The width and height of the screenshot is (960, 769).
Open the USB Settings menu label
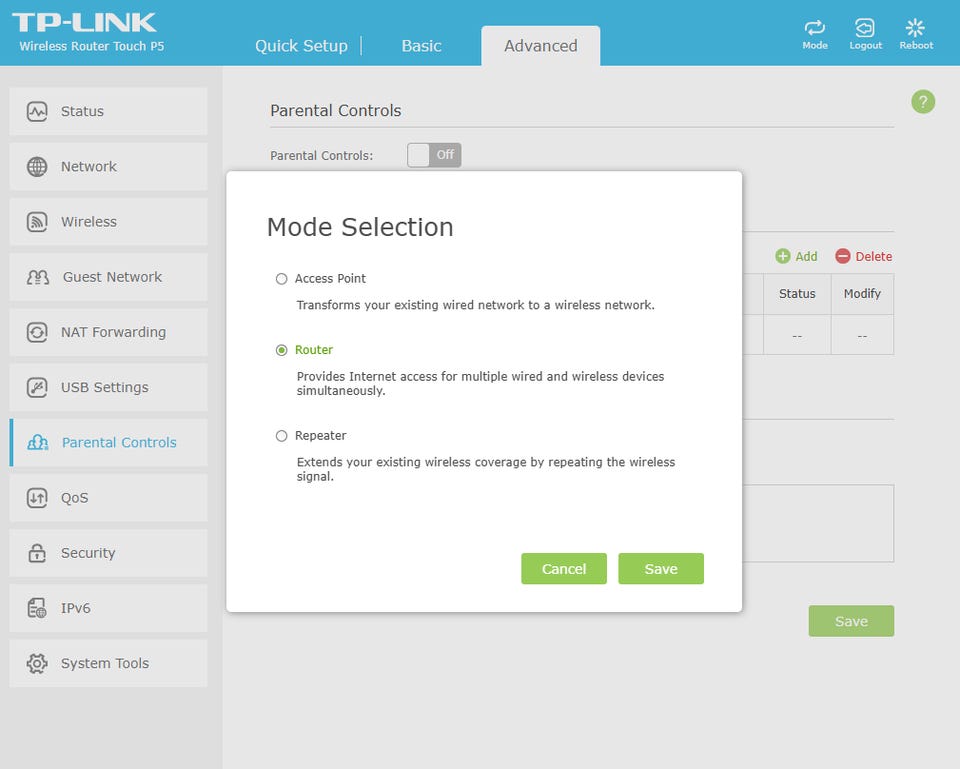click(104, 388)
